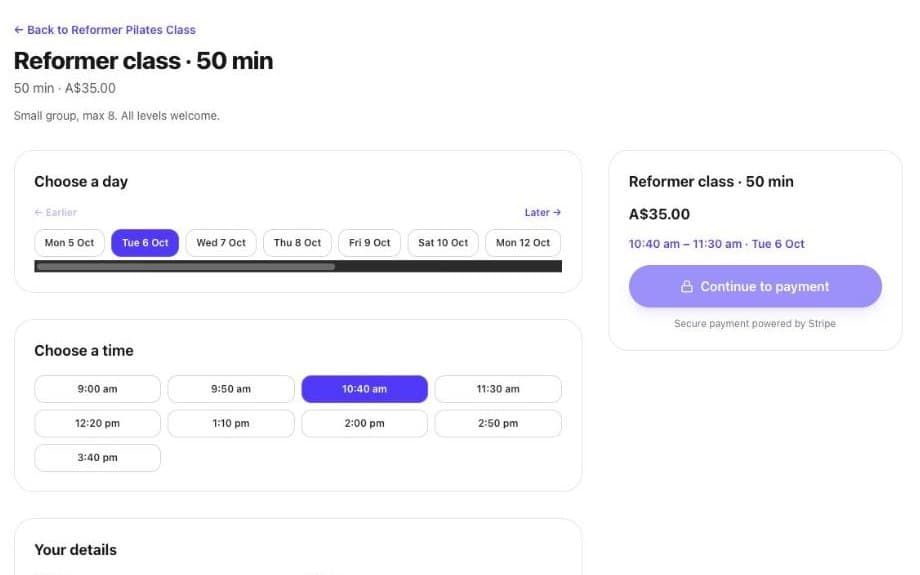920x575 pixels.
Task: Pick Thu 8 Oct
Action: tap(297, 243)
